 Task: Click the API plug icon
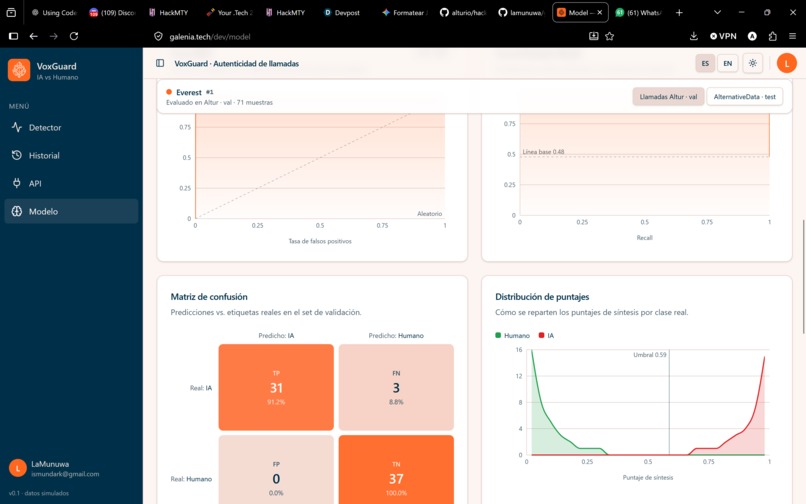point(17,183)
